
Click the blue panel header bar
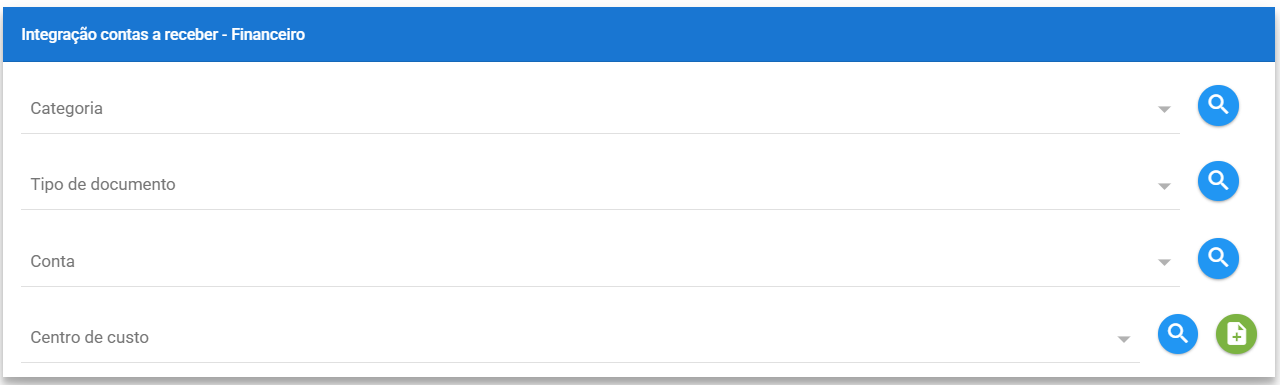click(x=640, y=33)
